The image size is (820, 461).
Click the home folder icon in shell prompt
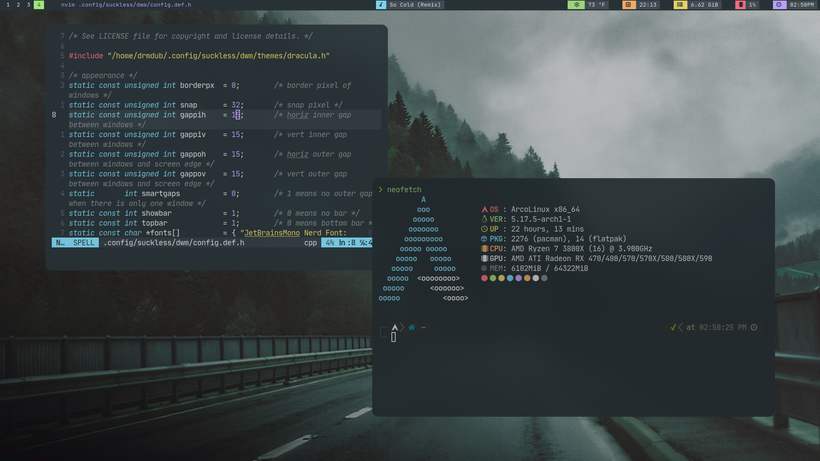click(x=411, y=327)
